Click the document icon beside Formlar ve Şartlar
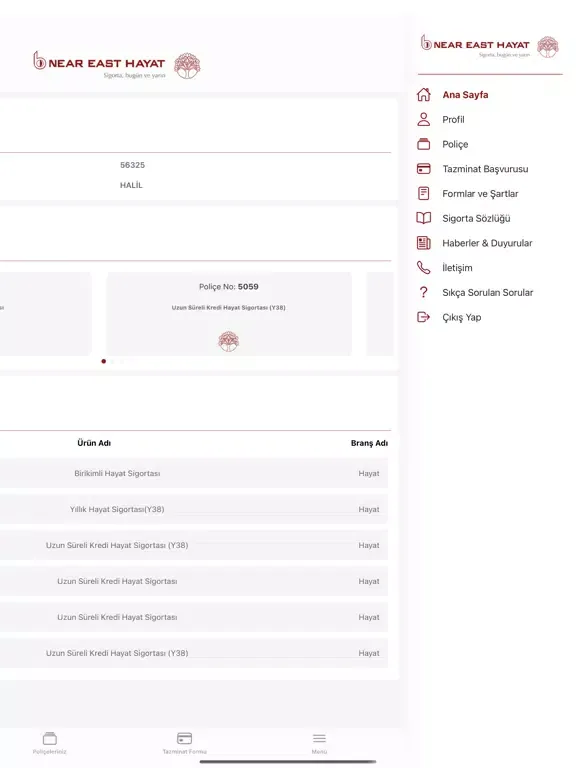This screenshot has height=768, width=576. point(424,193)
